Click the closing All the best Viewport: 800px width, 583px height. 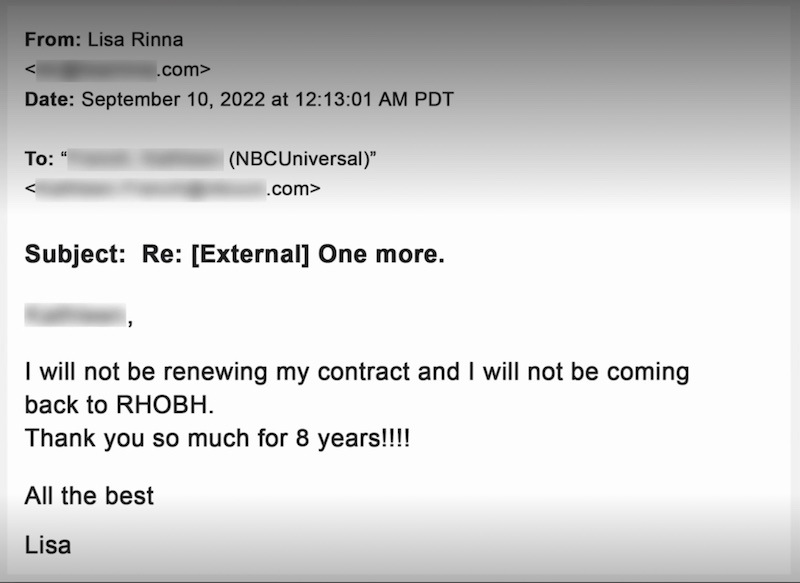[89, 496]
